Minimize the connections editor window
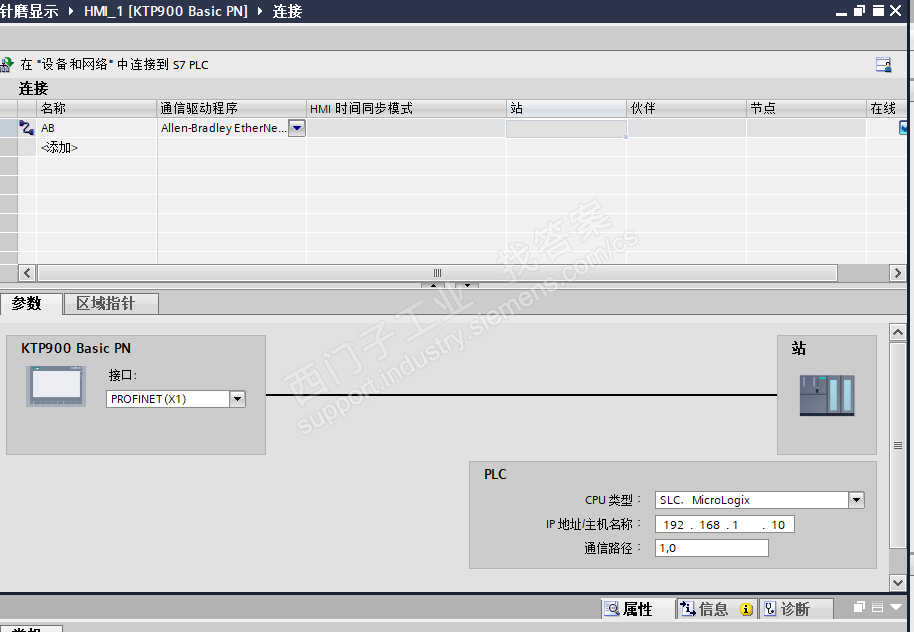The width and height of the screenshot is (914, 632). [841, 11]
